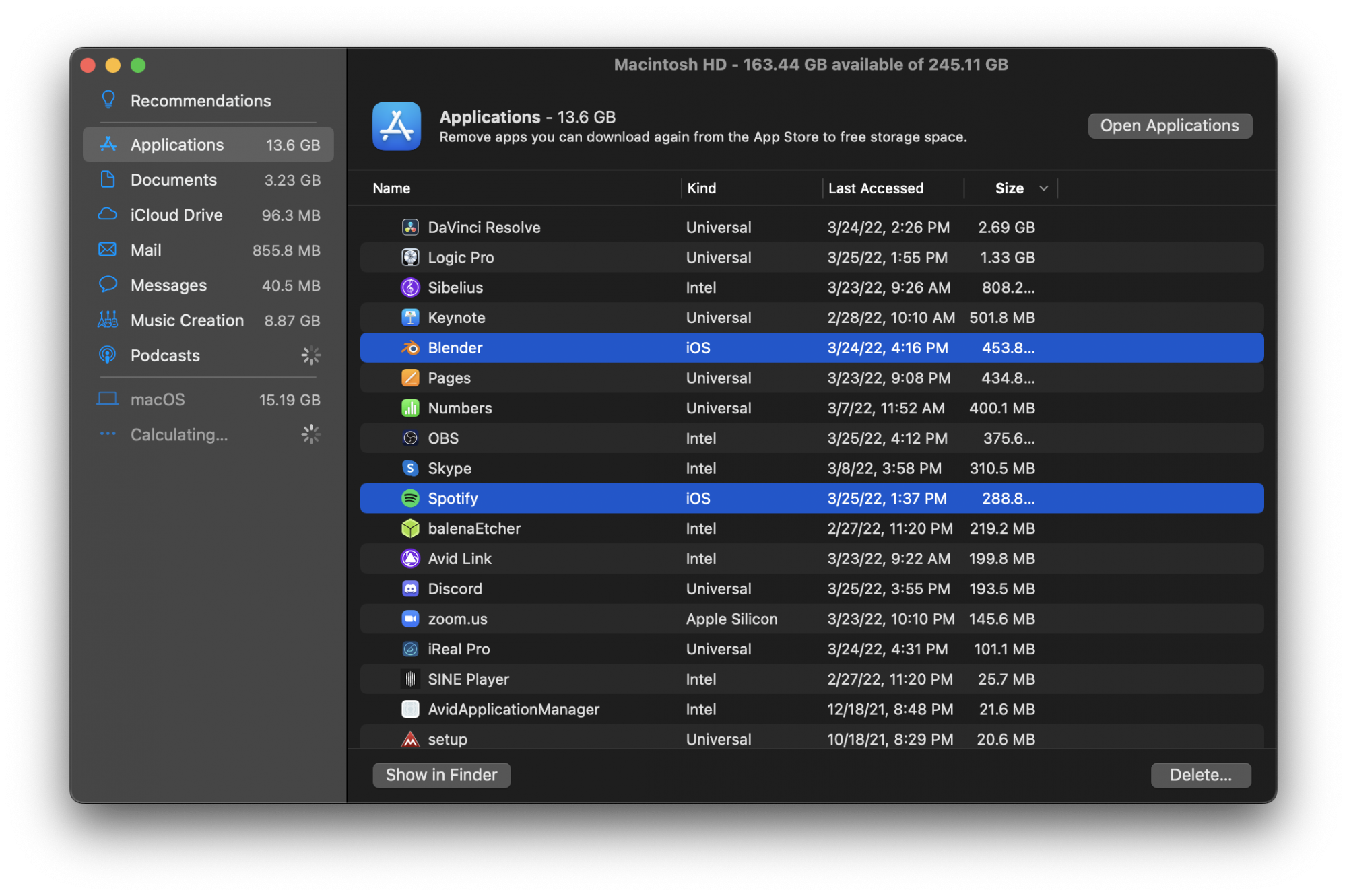Click DaVinci Resolve date 3/24/22, 2:26 PM
1347x896 pixels.
coord(888,228)
